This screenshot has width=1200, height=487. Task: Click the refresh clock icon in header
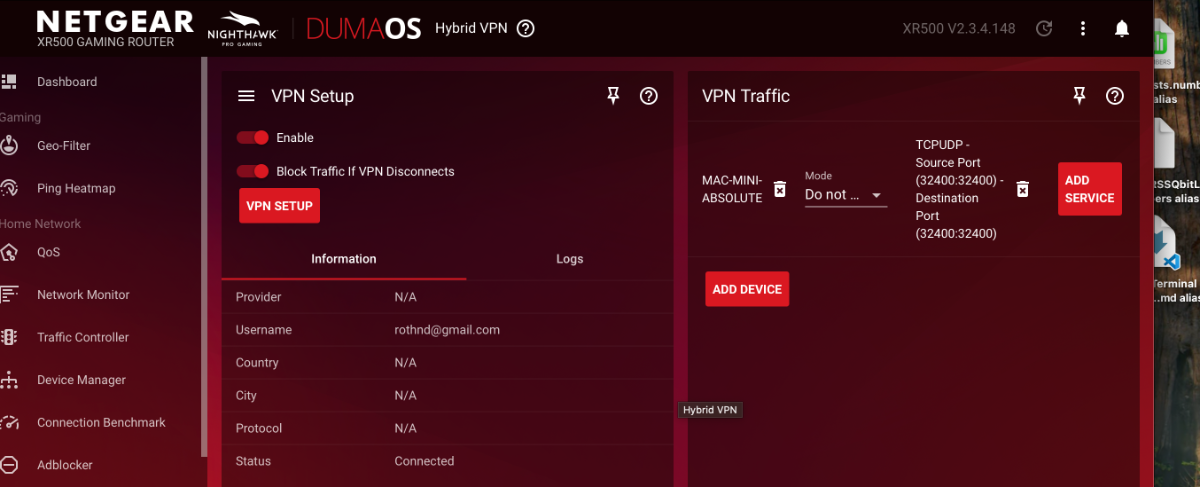tap(1044, 28)
